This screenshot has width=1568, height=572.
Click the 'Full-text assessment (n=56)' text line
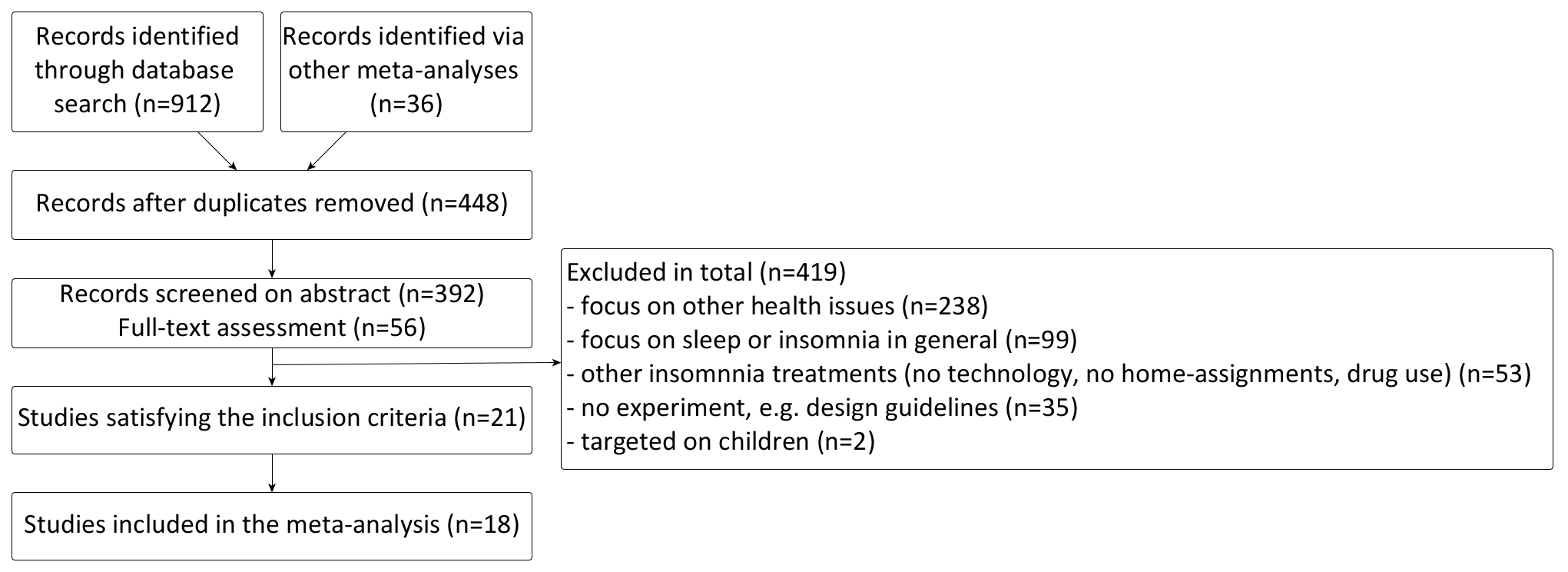pyautogui.click(x=271, y=328)
